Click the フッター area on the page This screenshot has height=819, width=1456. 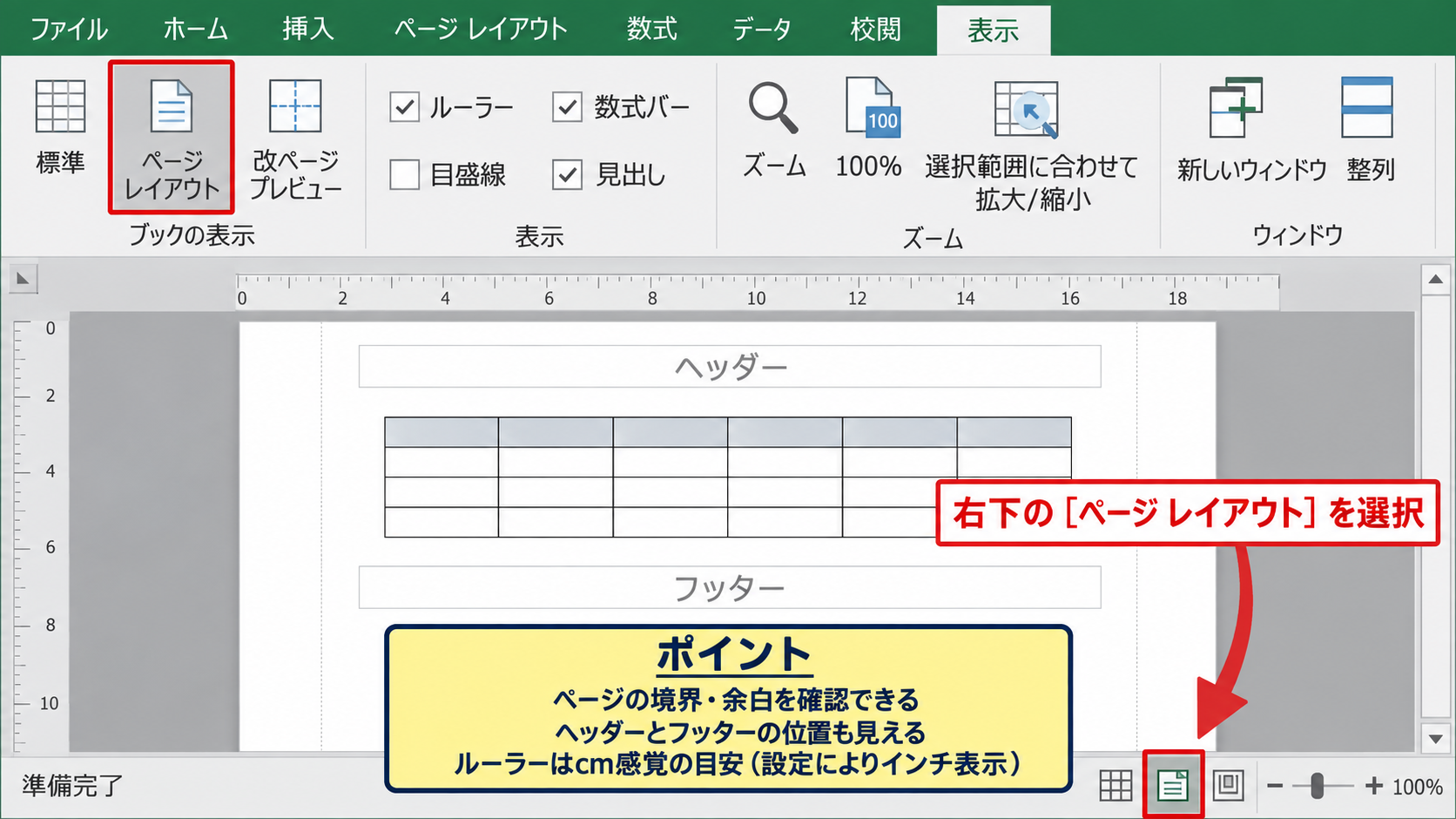tap(730, 588)
